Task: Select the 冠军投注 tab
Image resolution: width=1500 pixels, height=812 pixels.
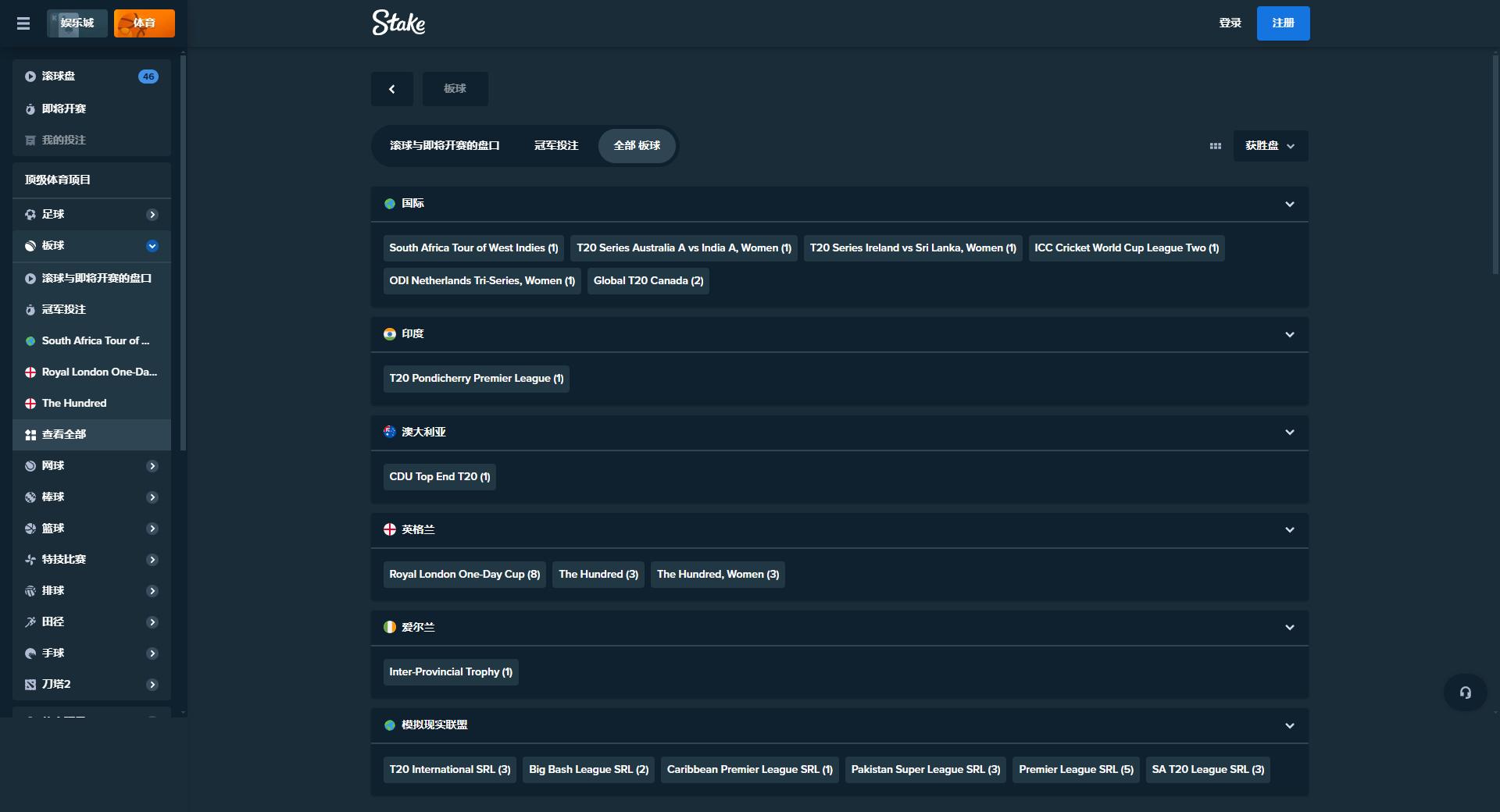Action: pos(556,146)
